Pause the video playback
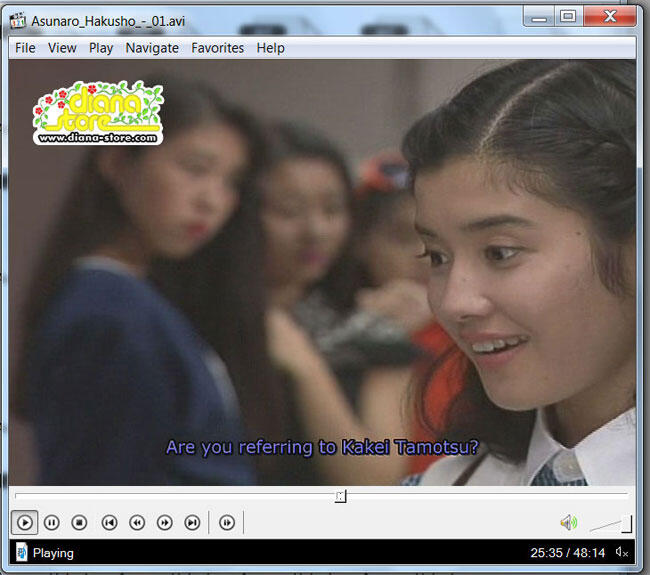The image size is (650, 575). coord(52,523)
